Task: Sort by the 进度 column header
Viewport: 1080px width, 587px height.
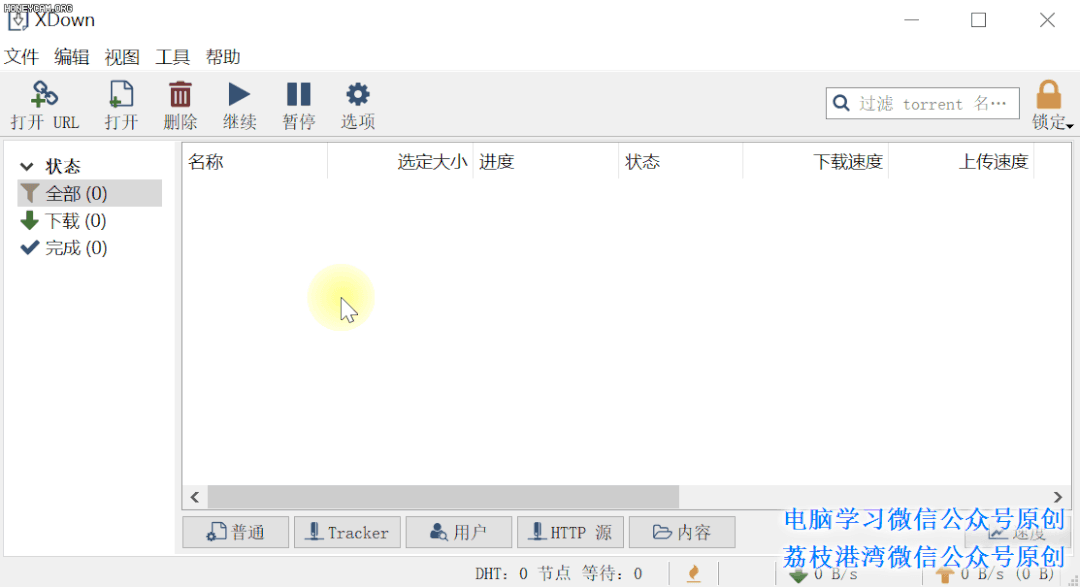Action: [546, 162]
